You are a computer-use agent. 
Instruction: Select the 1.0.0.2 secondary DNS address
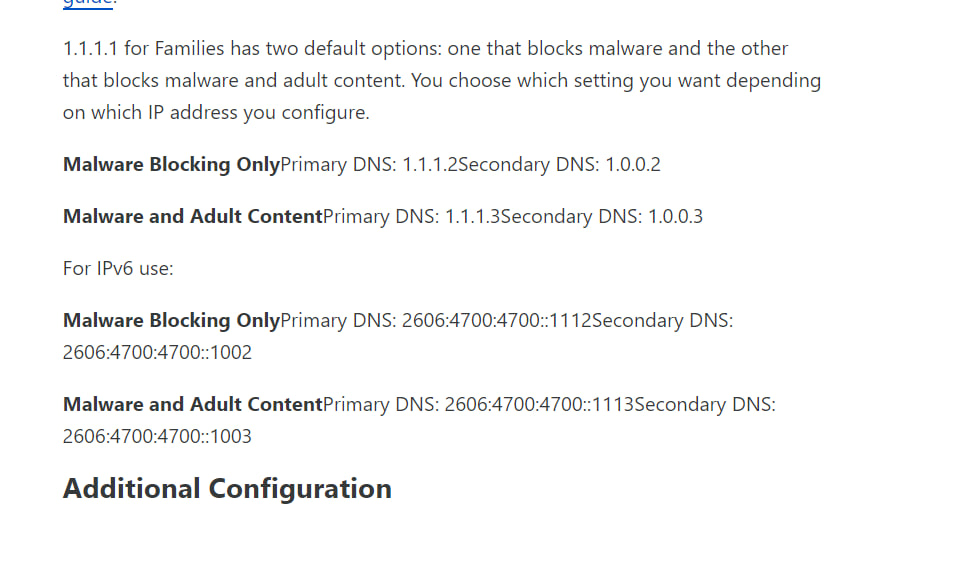click(633, 165)
